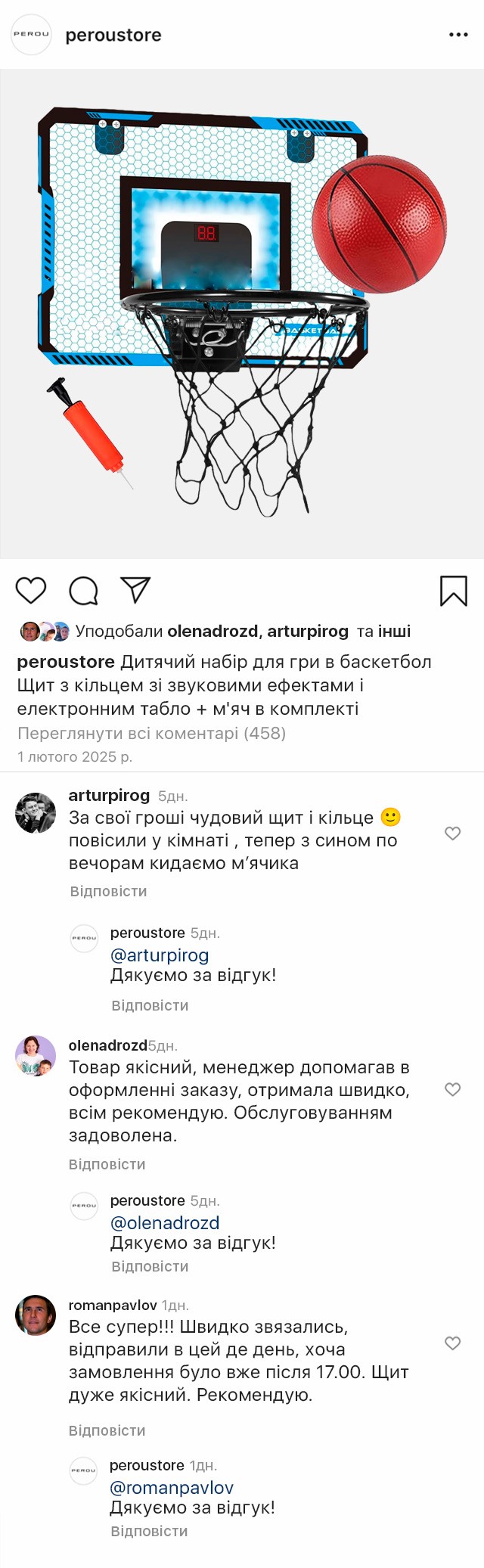Reply to arturpirog's comment

108,891
